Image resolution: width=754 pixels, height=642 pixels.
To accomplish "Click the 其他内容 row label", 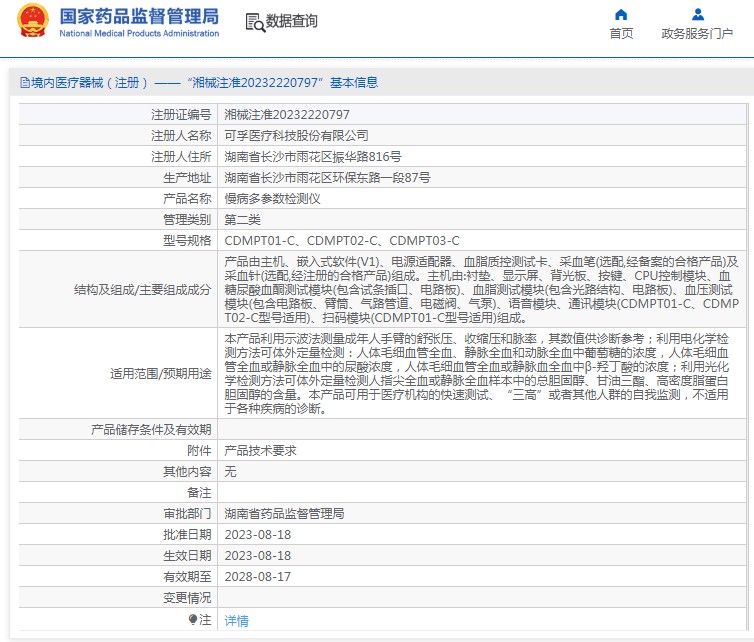I will click(x=187, y=472).
